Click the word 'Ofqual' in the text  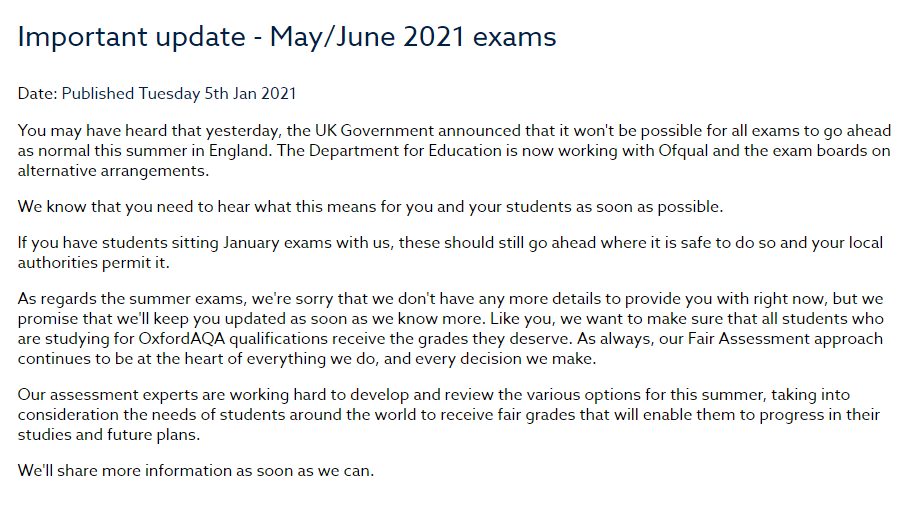tap(683, 151)
